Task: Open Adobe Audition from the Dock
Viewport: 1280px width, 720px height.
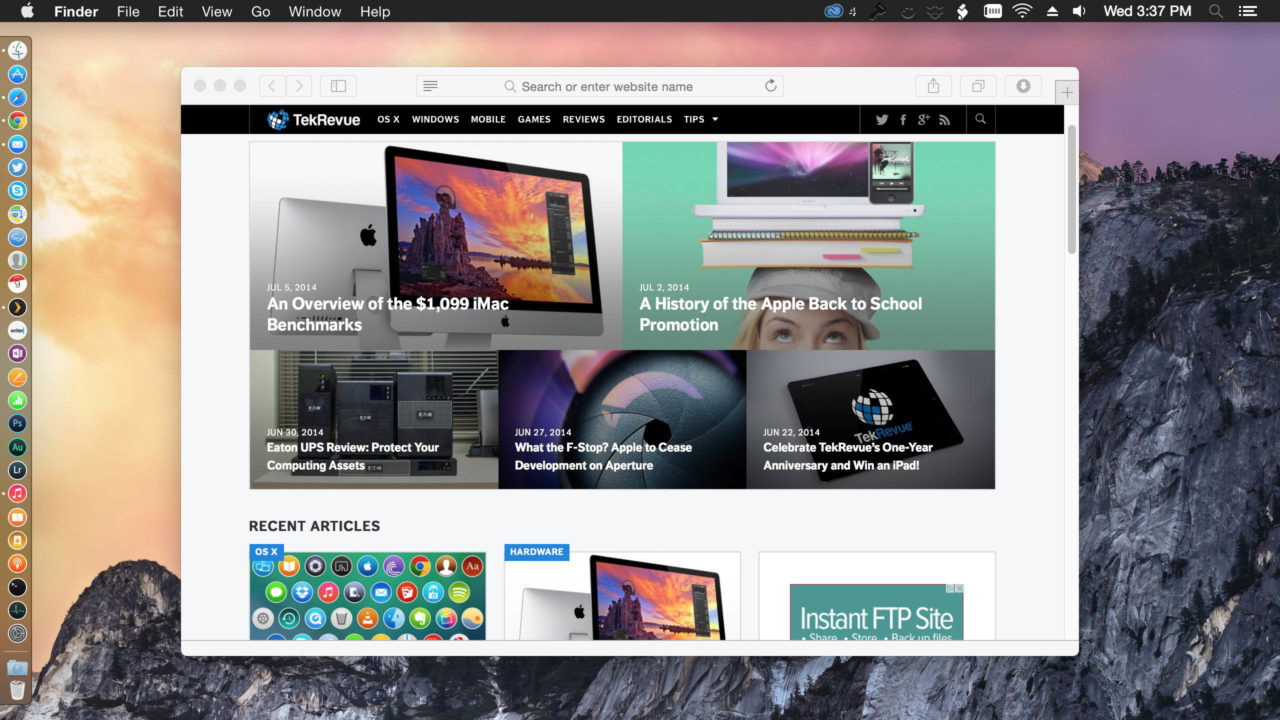Action: pyautogui.click(x=17, y=447)
